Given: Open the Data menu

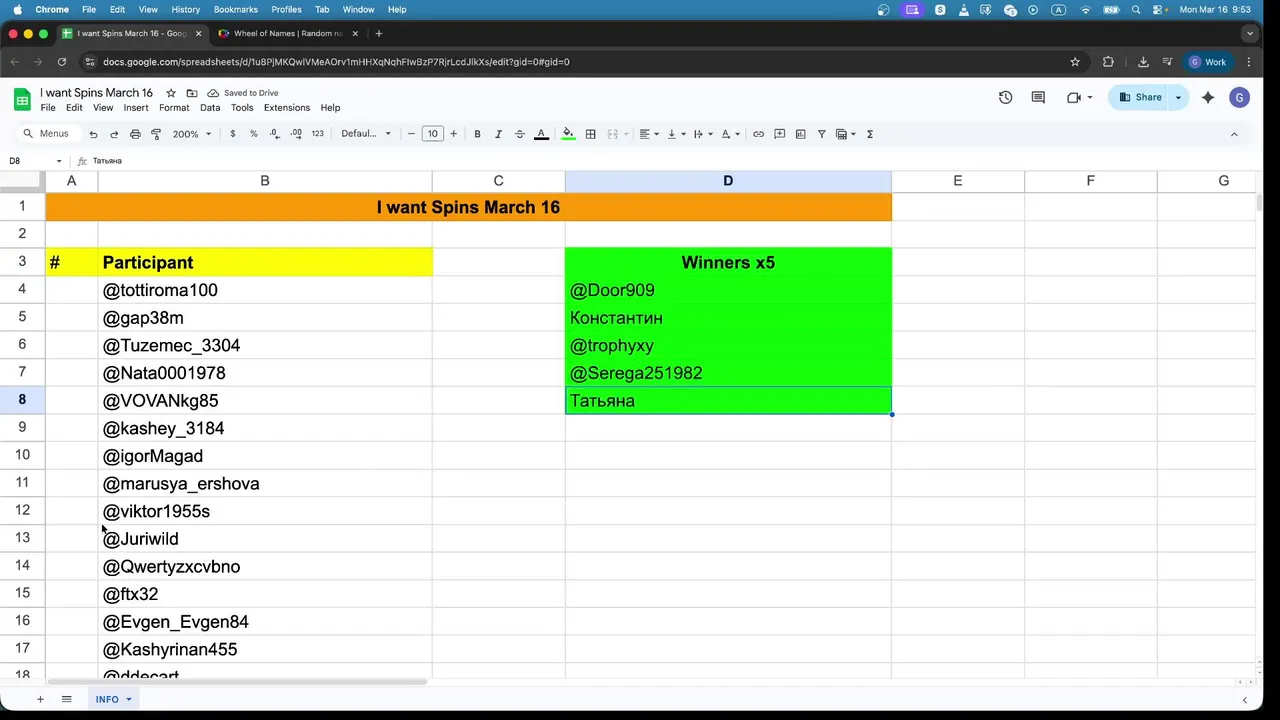Looking at the screenshot, I should point(210,108).
